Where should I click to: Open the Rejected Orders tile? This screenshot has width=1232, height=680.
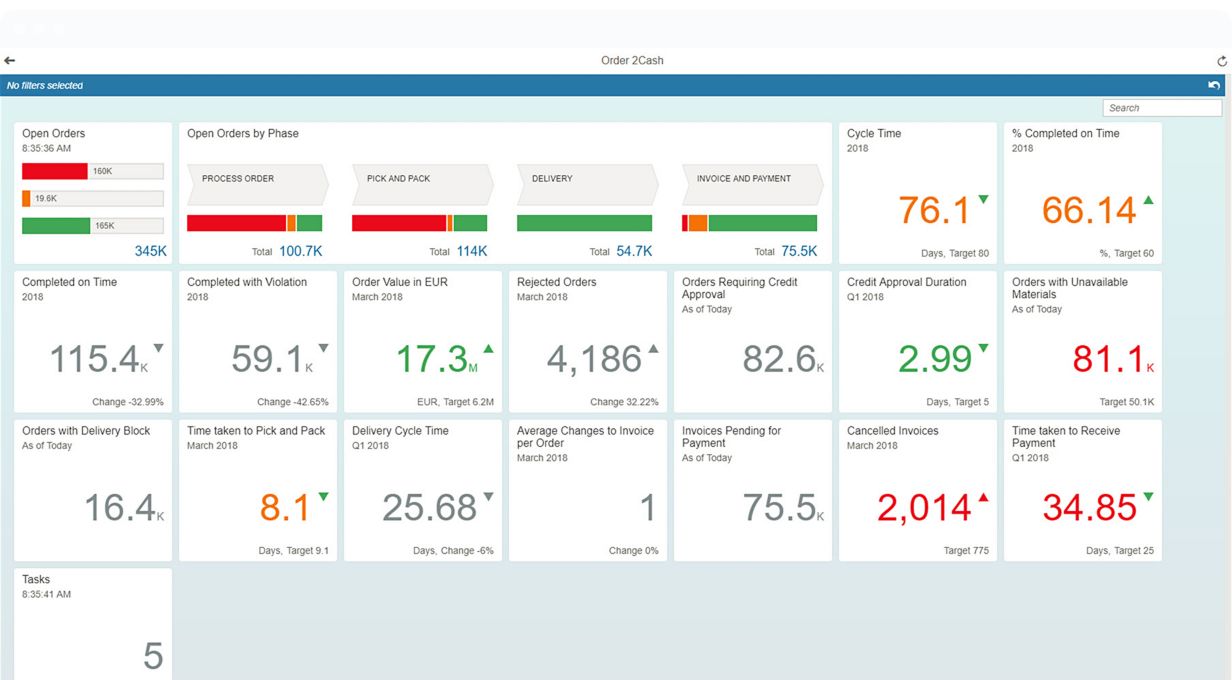point(587,342)
